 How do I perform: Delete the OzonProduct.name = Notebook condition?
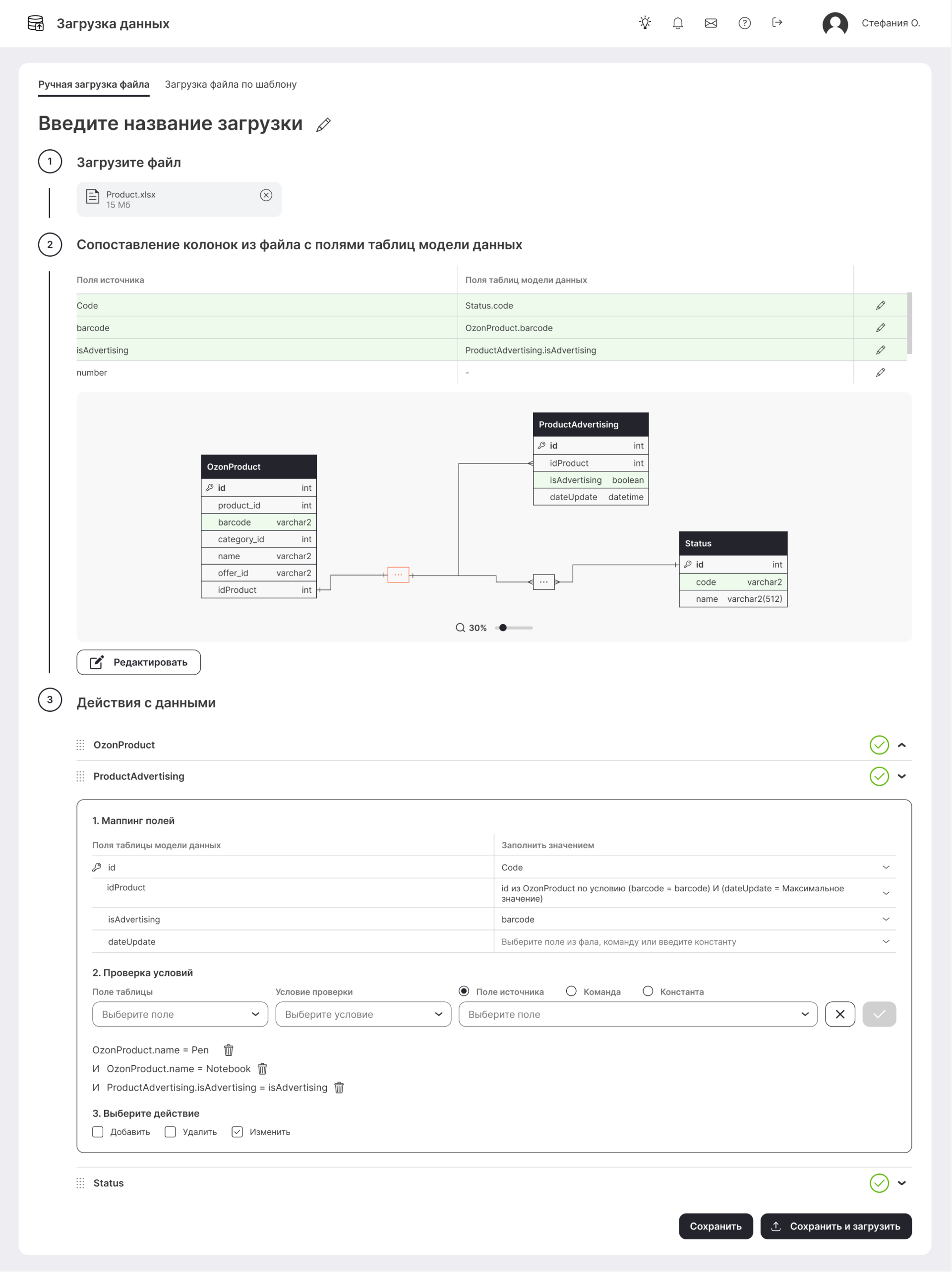262,1068
